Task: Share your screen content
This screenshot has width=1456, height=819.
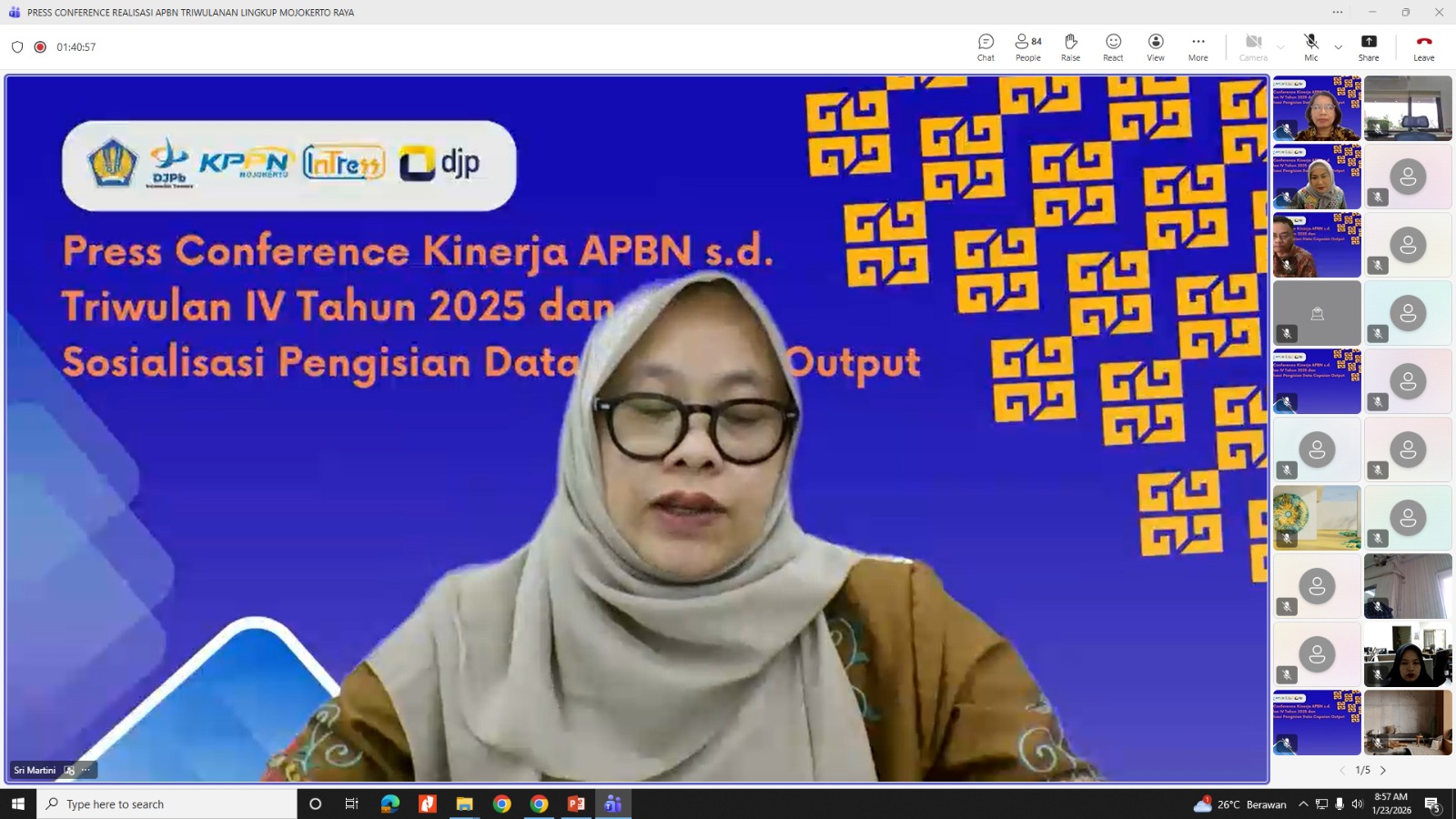Action: [x=1369, y=47]
